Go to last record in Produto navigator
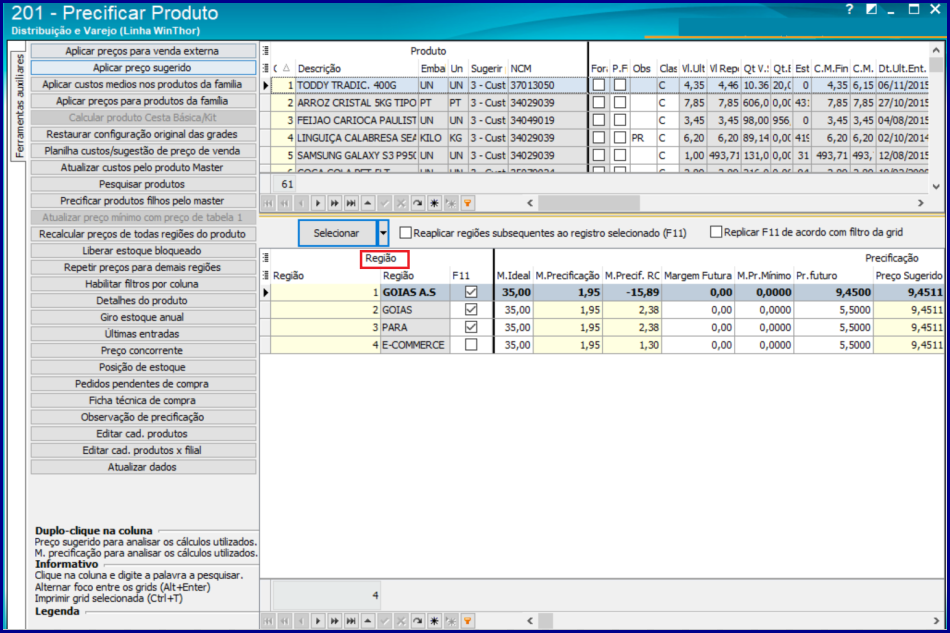Screen dimensions: 950x633 pyautogui.click(x=351, y=203)
